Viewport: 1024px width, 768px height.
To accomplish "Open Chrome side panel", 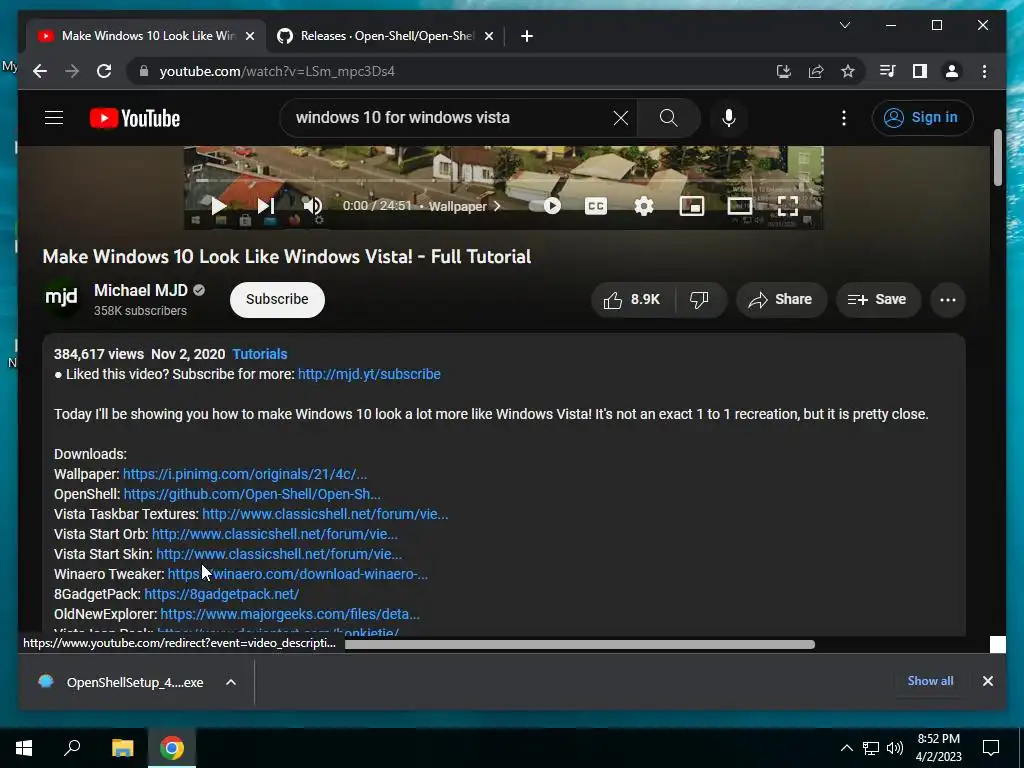I will coord(920,71).
